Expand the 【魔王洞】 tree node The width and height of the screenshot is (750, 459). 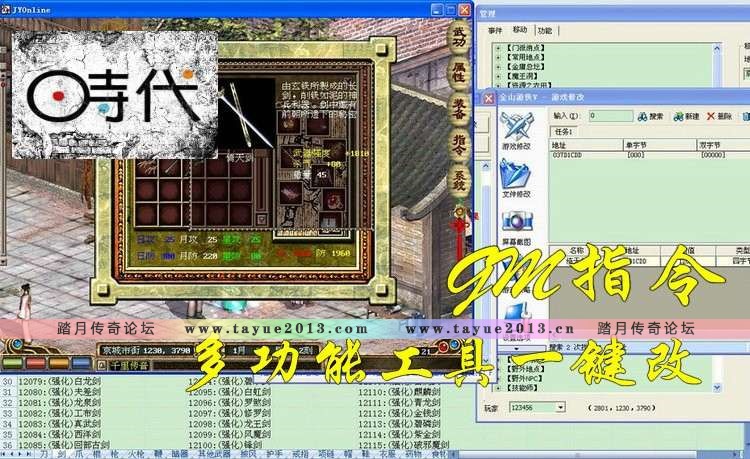[497, 76]
